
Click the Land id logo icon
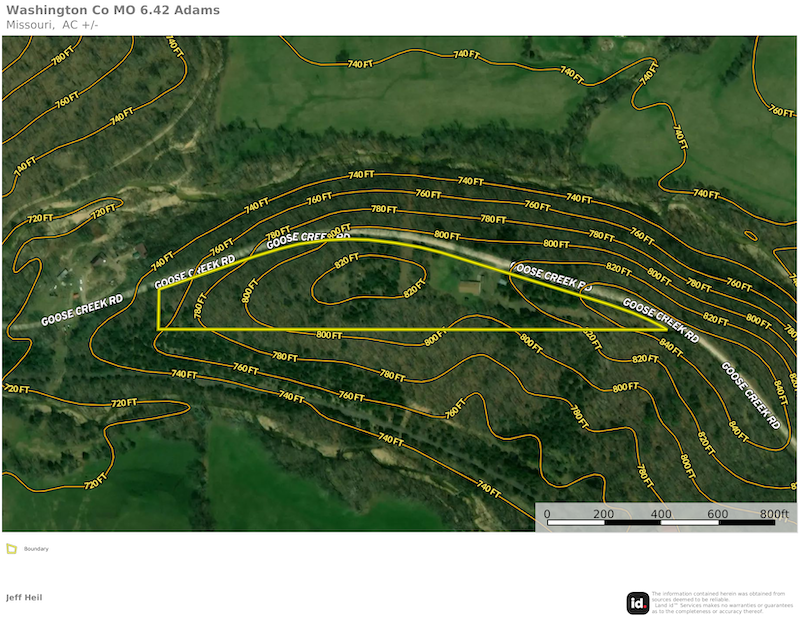click(637, 602)
